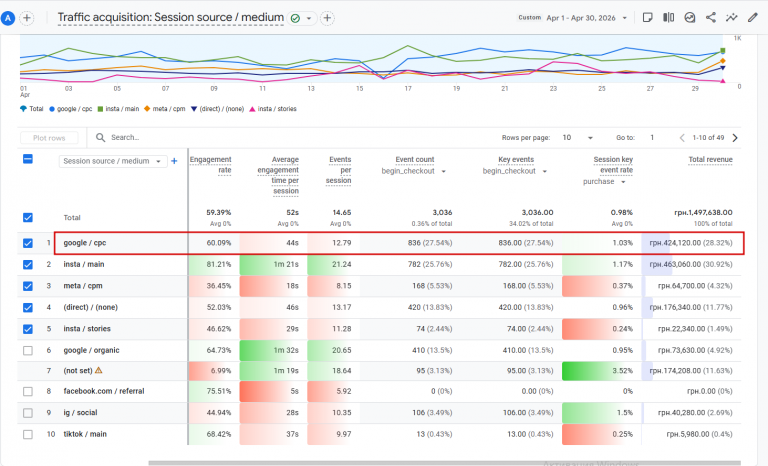The image size is (768, 466).
Task: Check the tiktok / main row checkbox
Action: pyautogui.click(x=28, y=434)
